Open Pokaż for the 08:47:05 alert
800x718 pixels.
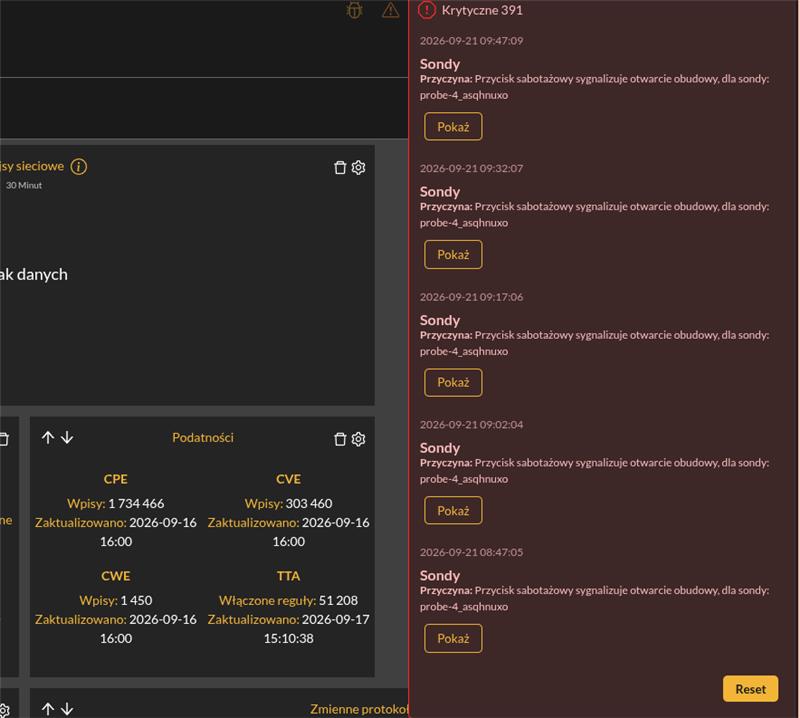pyautogui.click(x=453, y=638)
